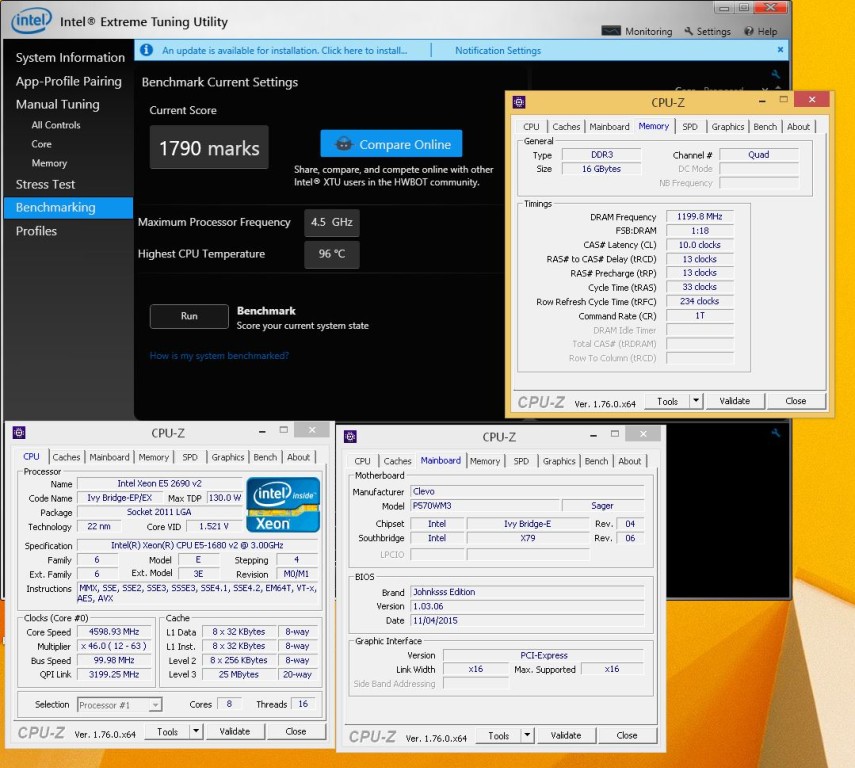Screen dimensions: 855x768
Task: Open Profiles in XTU sidebar
Action: (36, 231)
